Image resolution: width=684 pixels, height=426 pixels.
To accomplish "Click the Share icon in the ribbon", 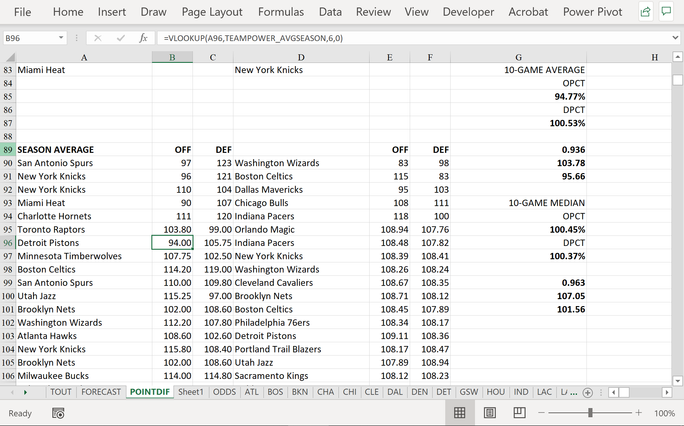I will pyautogui.click(x=646, y=12).
